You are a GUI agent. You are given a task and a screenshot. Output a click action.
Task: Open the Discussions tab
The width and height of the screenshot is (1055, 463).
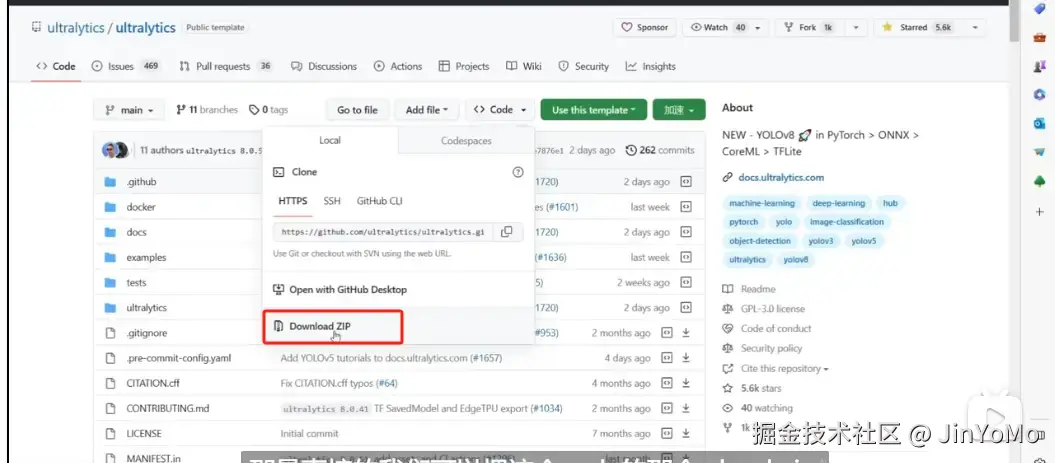(324, 66)
